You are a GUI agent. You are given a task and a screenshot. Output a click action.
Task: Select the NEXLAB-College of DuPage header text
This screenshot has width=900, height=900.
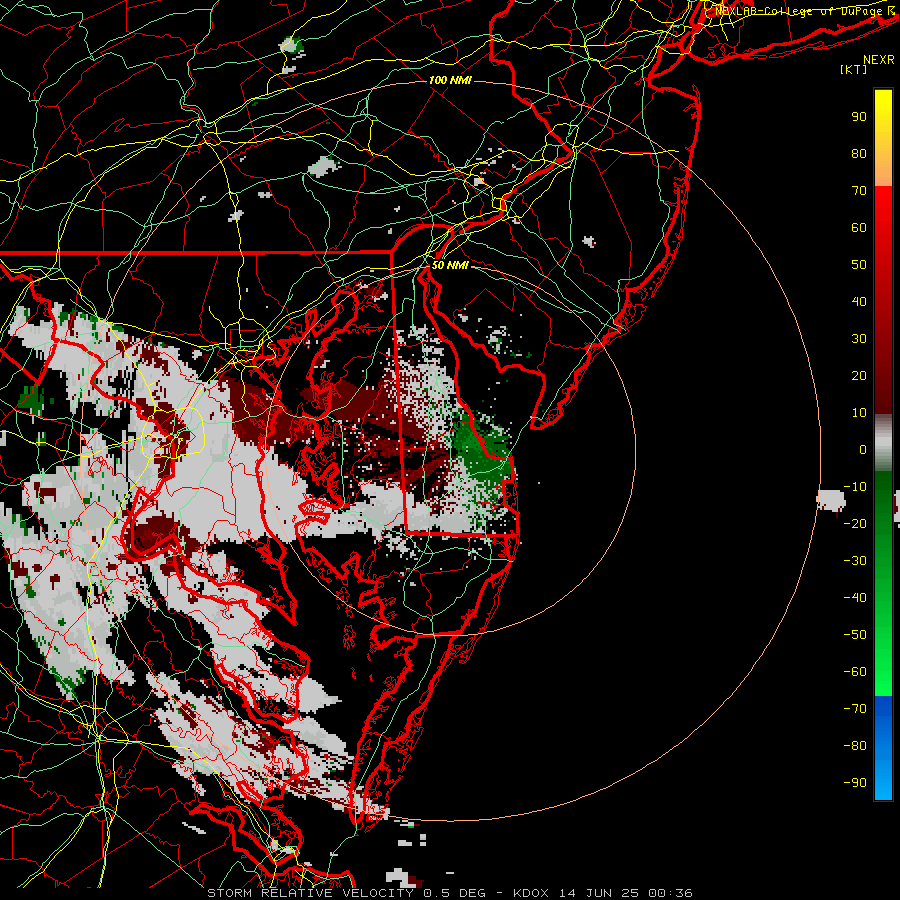pyautogui.click(x=804, y=11)
